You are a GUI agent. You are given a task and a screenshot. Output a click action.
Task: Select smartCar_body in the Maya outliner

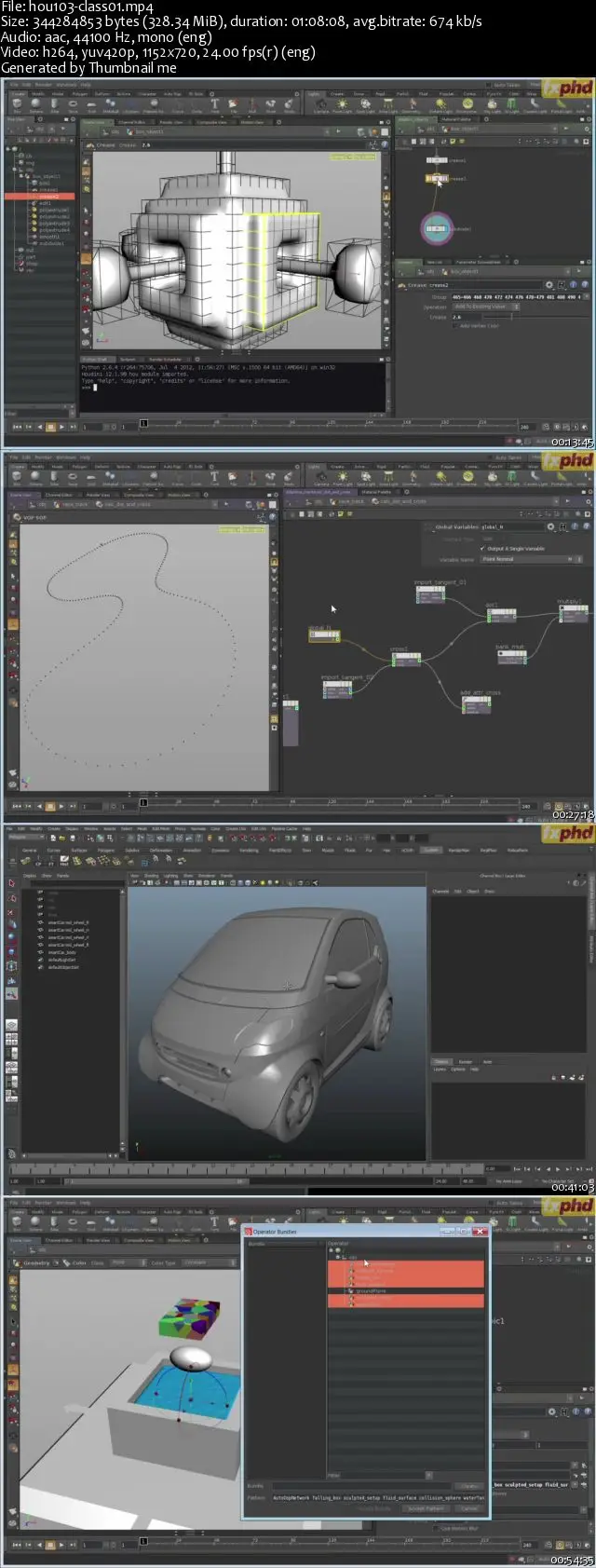[64, 953]
